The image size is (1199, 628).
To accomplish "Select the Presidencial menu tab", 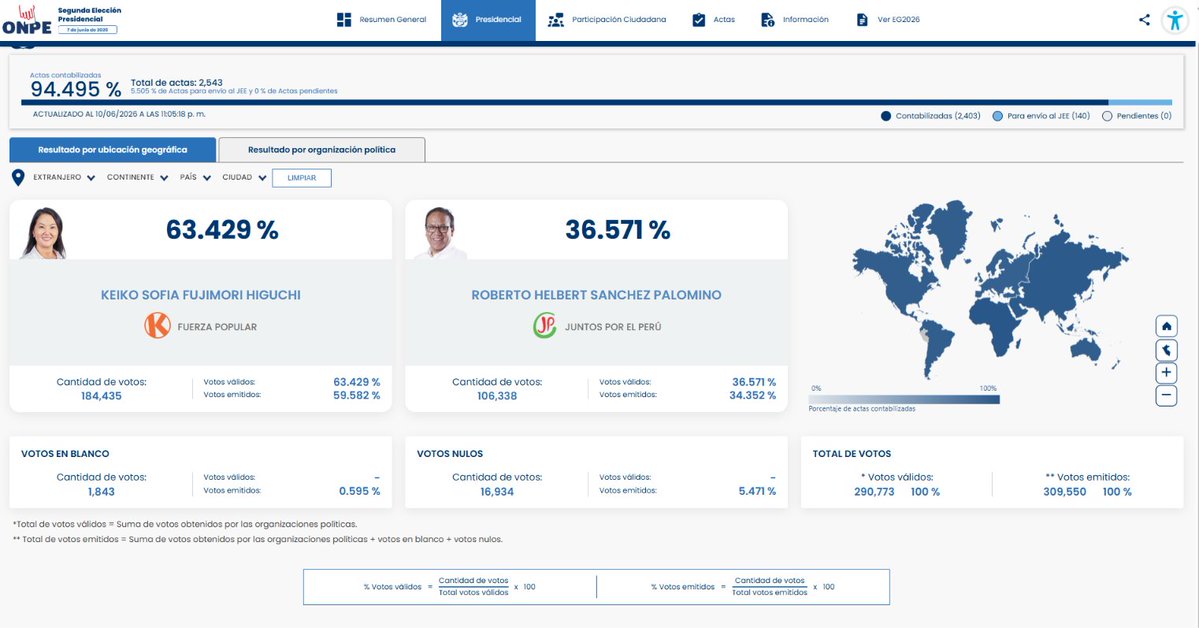I will point(488,20).
